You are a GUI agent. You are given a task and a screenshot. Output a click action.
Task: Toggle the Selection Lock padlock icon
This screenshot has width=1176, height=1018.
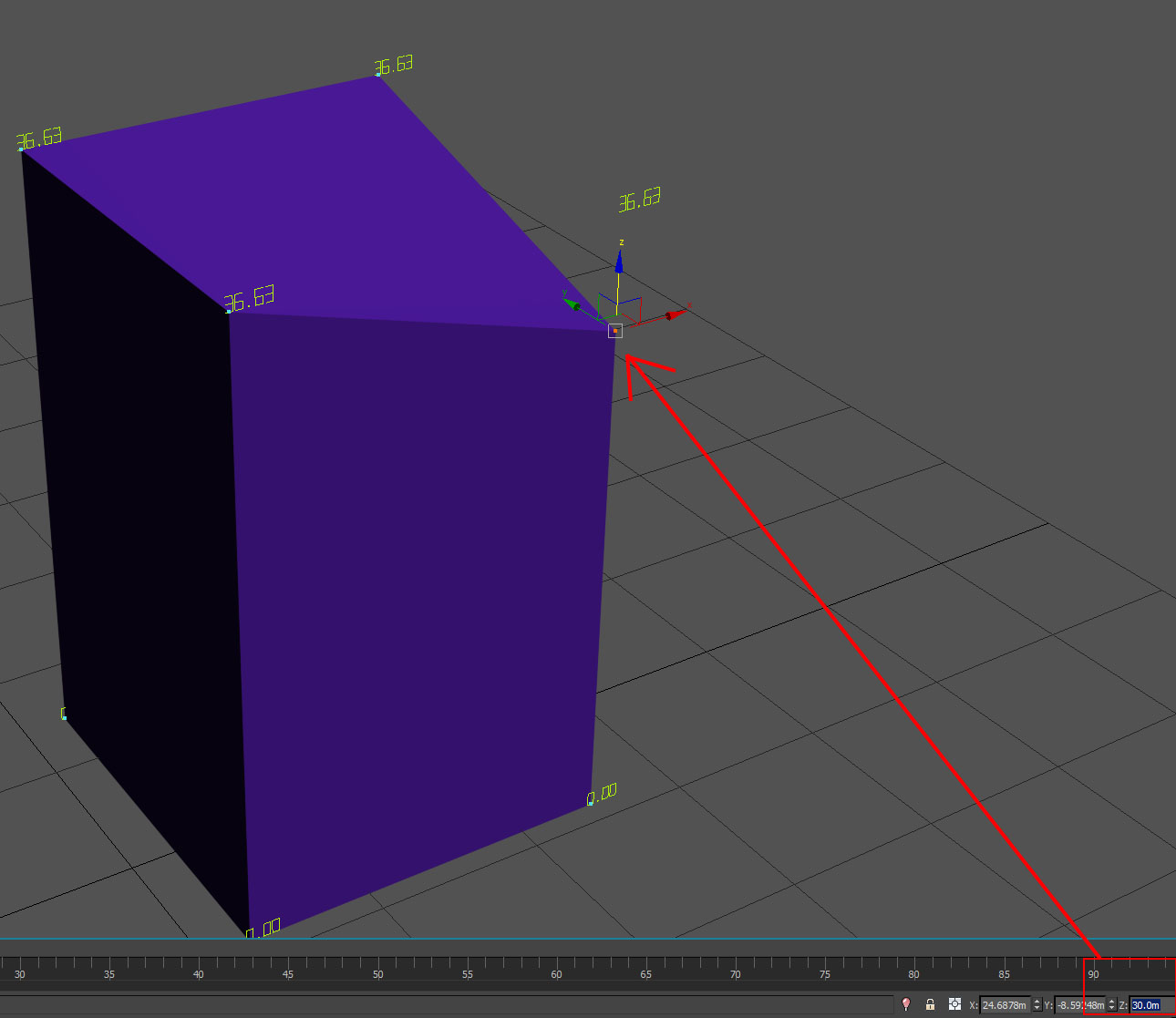pos(930,1004)
